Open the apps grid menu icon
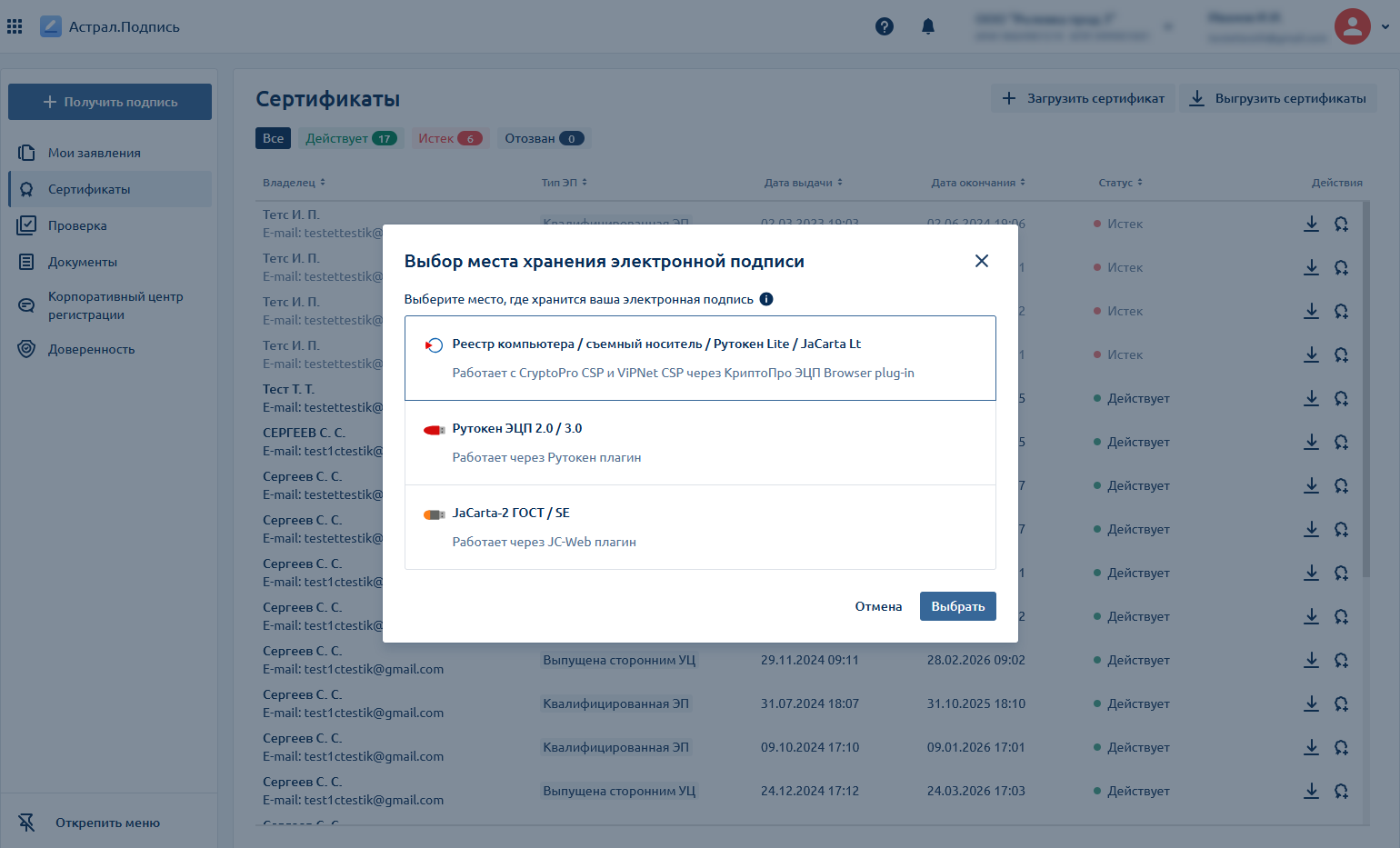This screenshot has width=1400, height=848. (x=15, y=26)
